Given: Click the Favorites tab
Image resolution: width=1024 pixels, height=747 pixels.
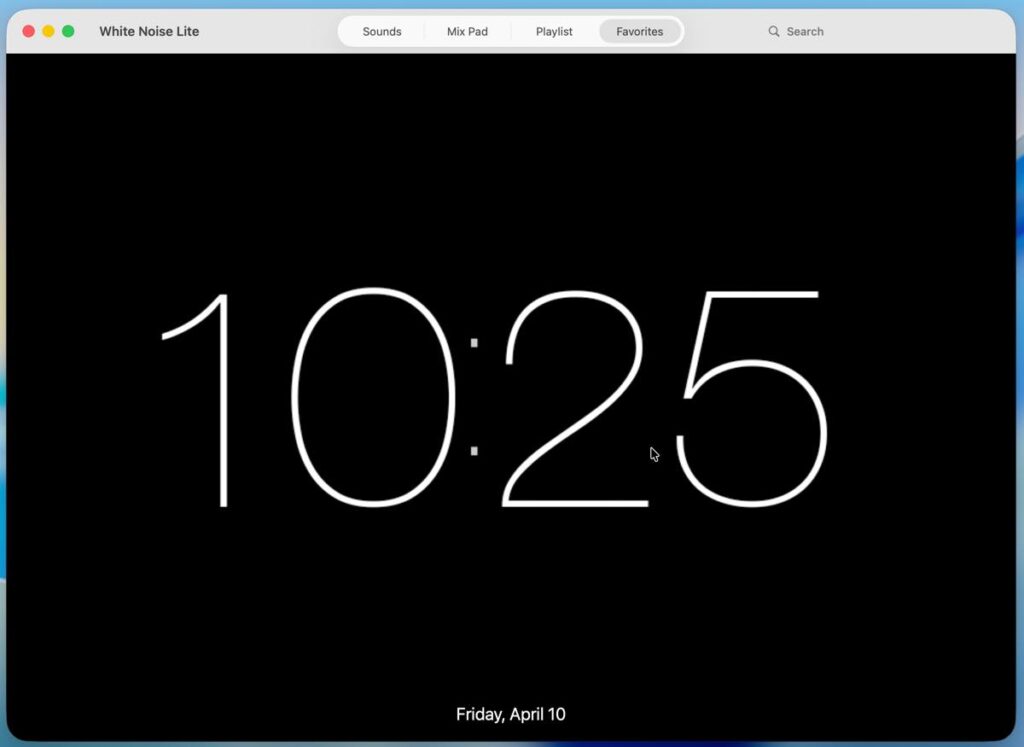Looking at the screenshot, I should (x=639, y=31).
